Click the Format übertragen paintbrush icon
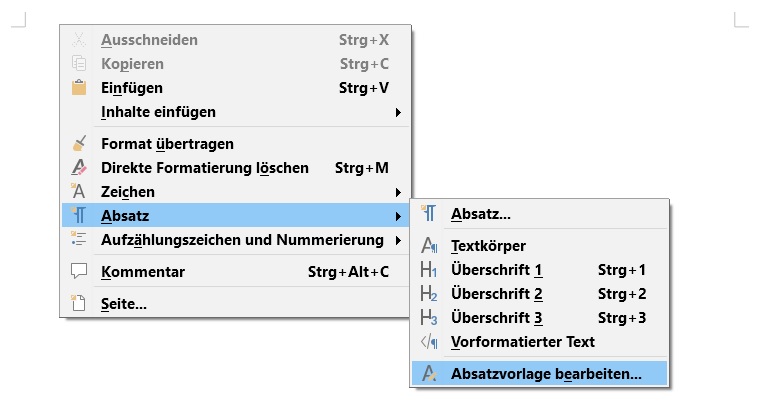The height and width of the screenshot is (411, 773). pos(80,144)
